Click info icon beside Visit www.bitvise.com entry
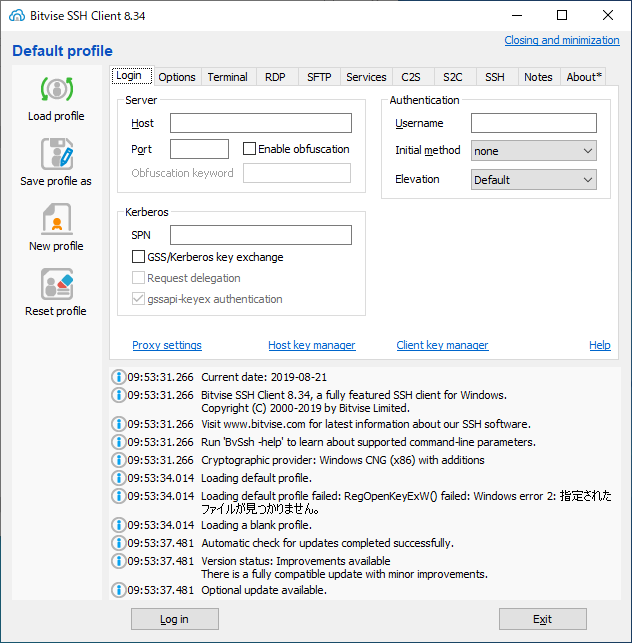The image size is (632, 643). 119,424
